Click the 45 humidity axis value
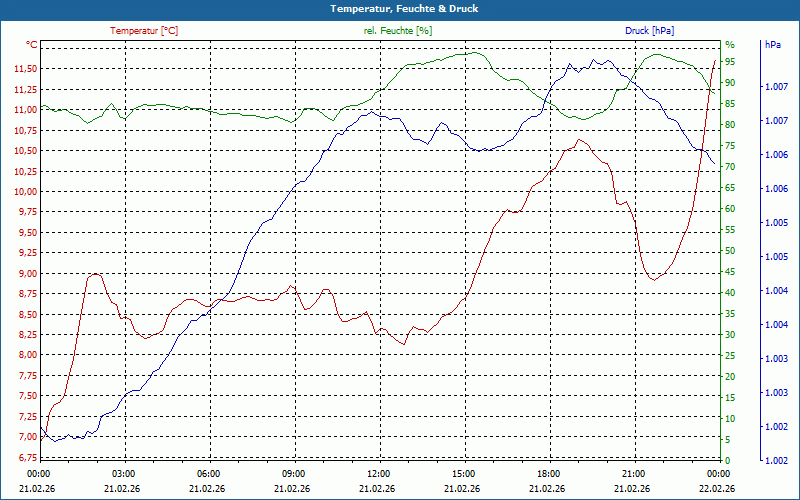 [x=731, y=271]
